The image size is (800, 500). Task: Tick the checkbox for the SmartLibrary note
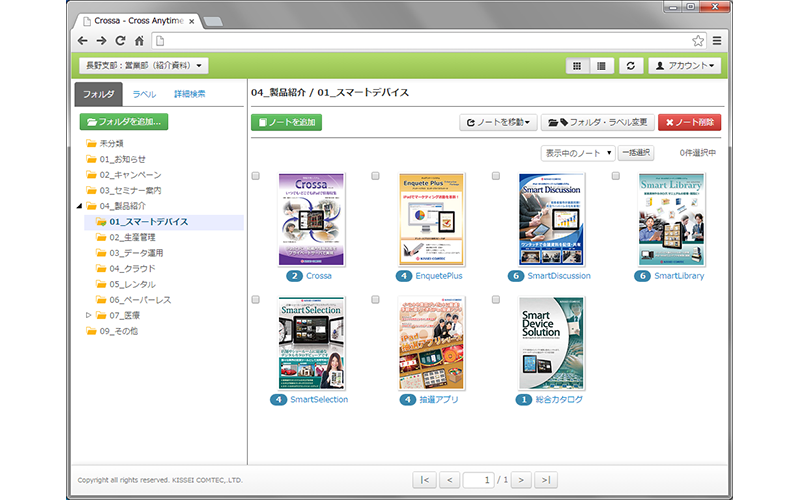pyautogui.click(x=616, y=176)
